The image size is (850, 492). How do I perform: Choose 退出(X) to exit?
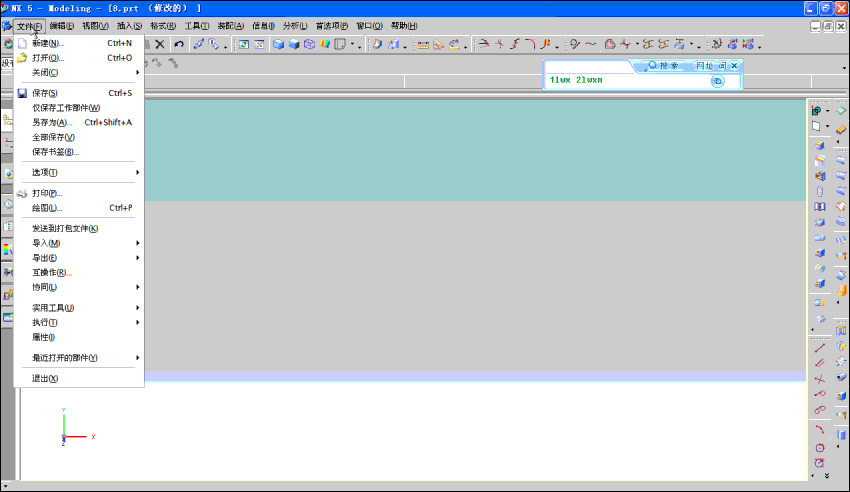coord(79,378)
